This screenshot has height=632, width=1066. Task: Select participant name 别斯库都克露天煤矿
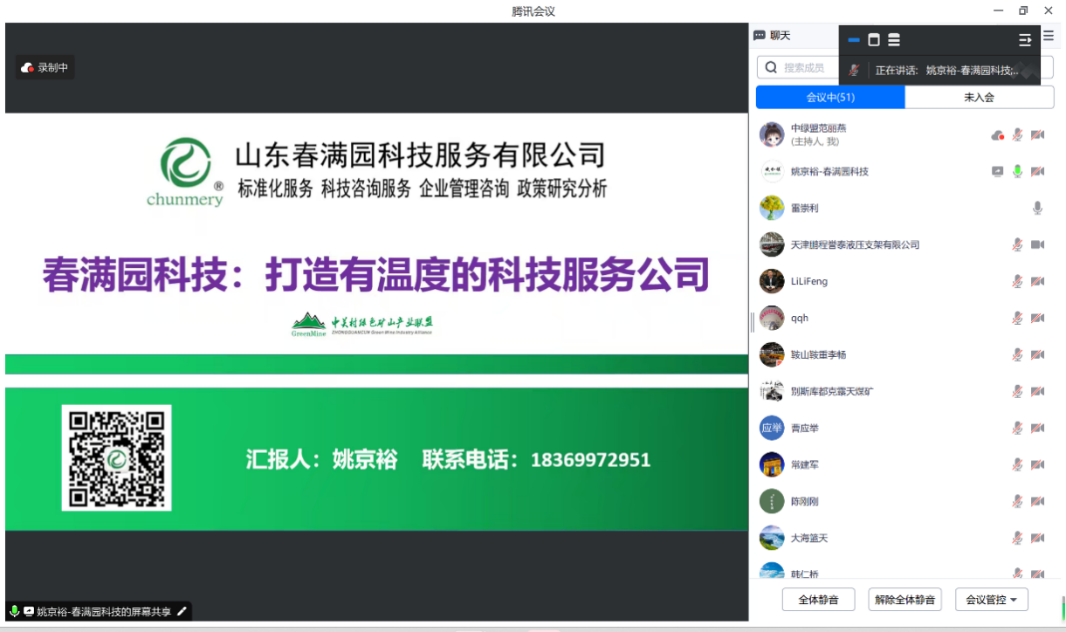pyautogui.click(x=831, y=391)
